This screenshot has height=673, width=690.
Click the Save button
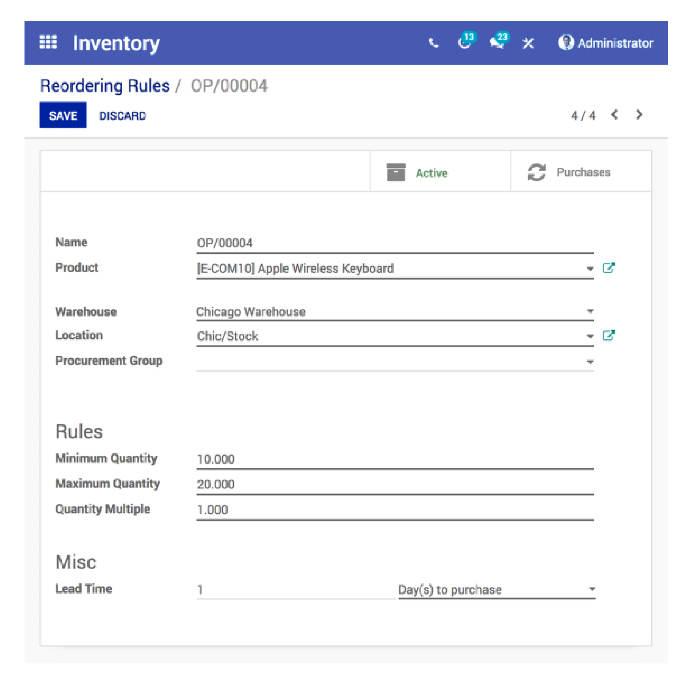pyautogui.click(x=63, y=116)
